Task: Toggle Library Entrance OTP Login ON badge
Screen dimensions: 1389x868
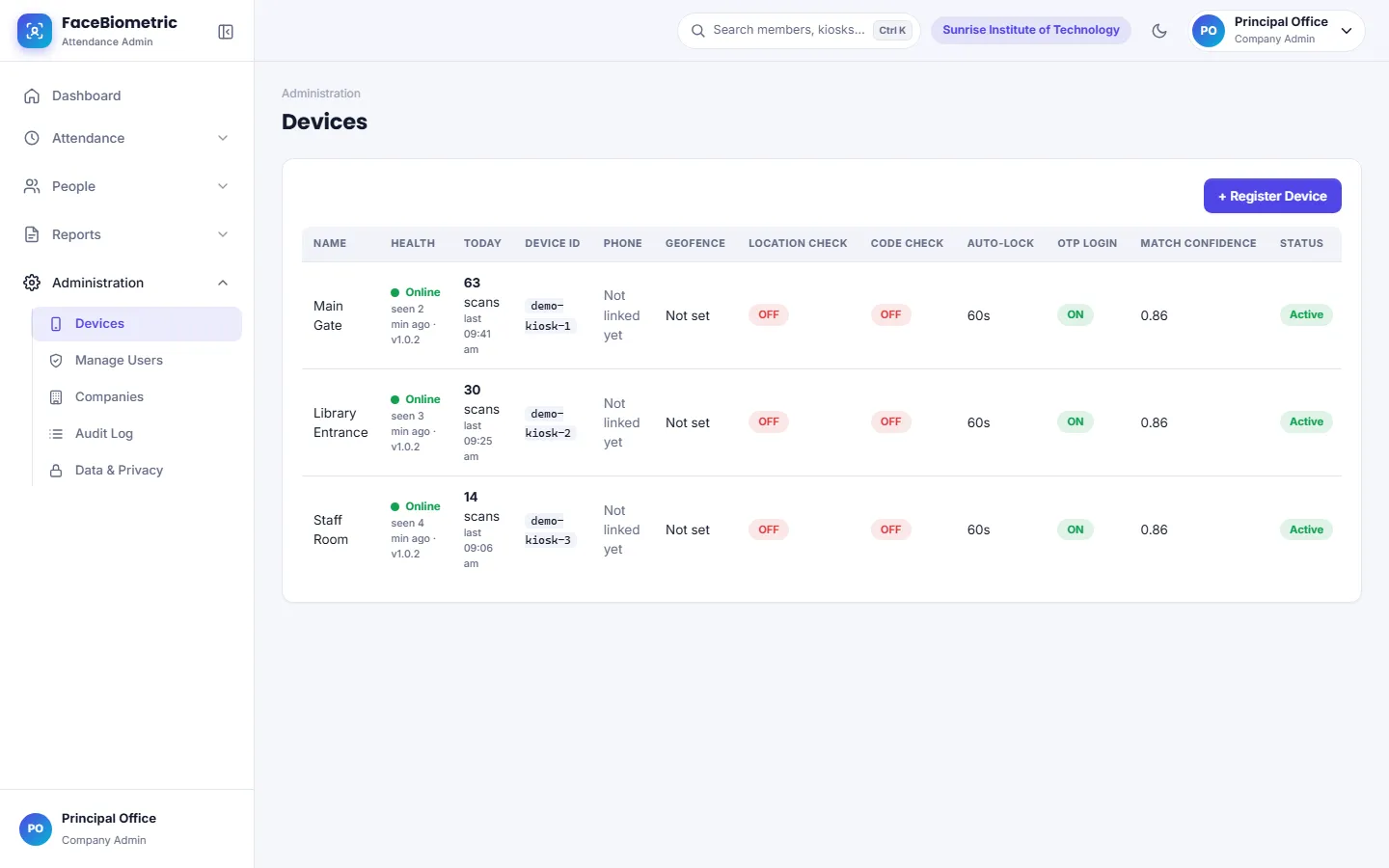Action: [x=1076, y=421]
